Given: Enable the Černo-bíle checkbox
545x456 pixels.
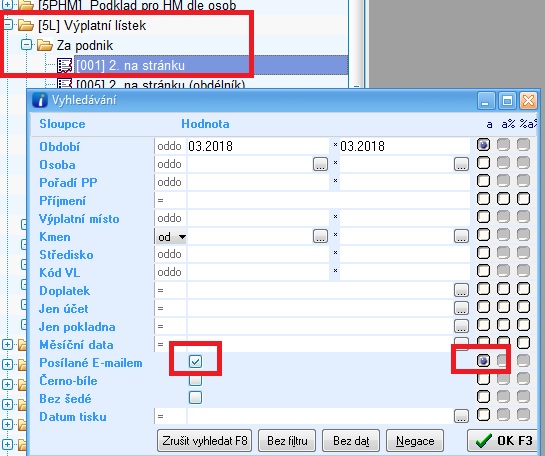Looking at the screenshot, I should pos(195,380).
